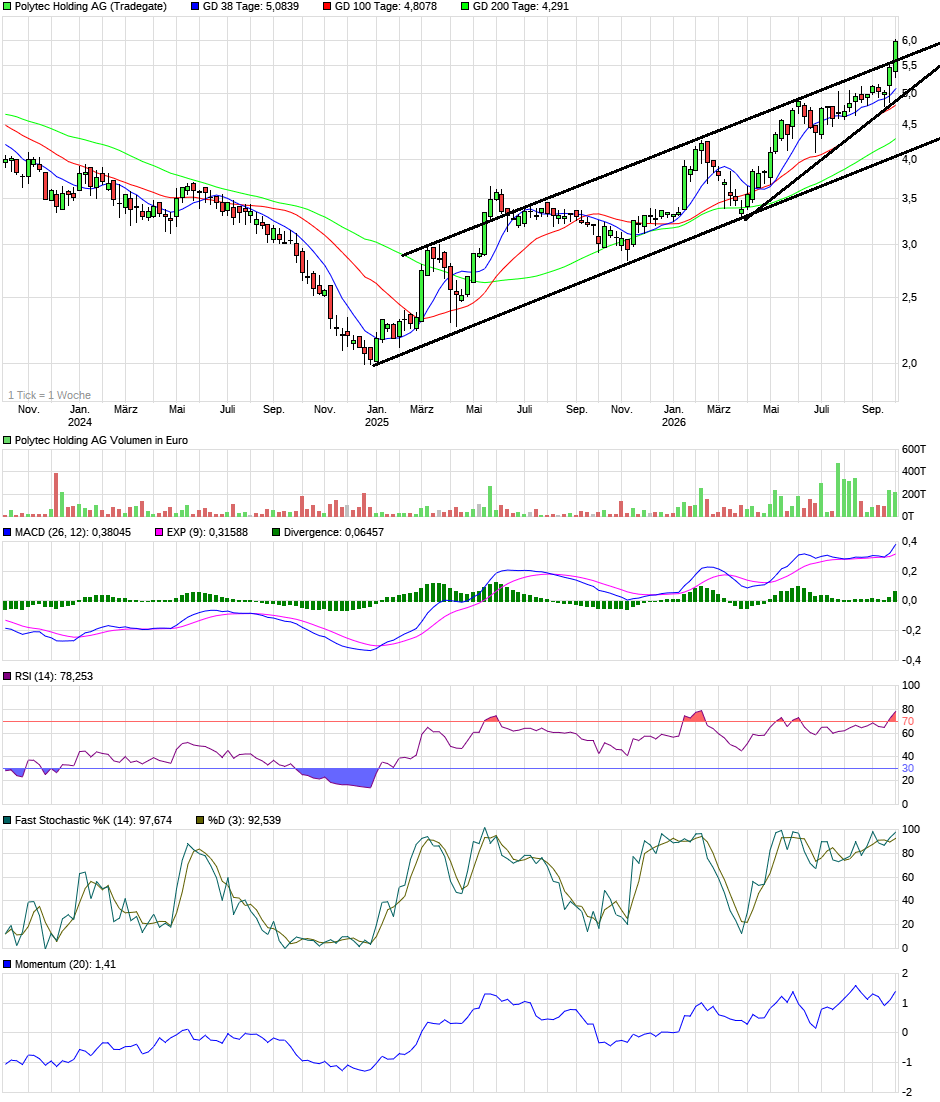Image resolution: width=940 pixels, height=1102 pixels.
Task: Click the magenta EXP (9) legend square
Action: pyautogui.click(x=160, y=533)
